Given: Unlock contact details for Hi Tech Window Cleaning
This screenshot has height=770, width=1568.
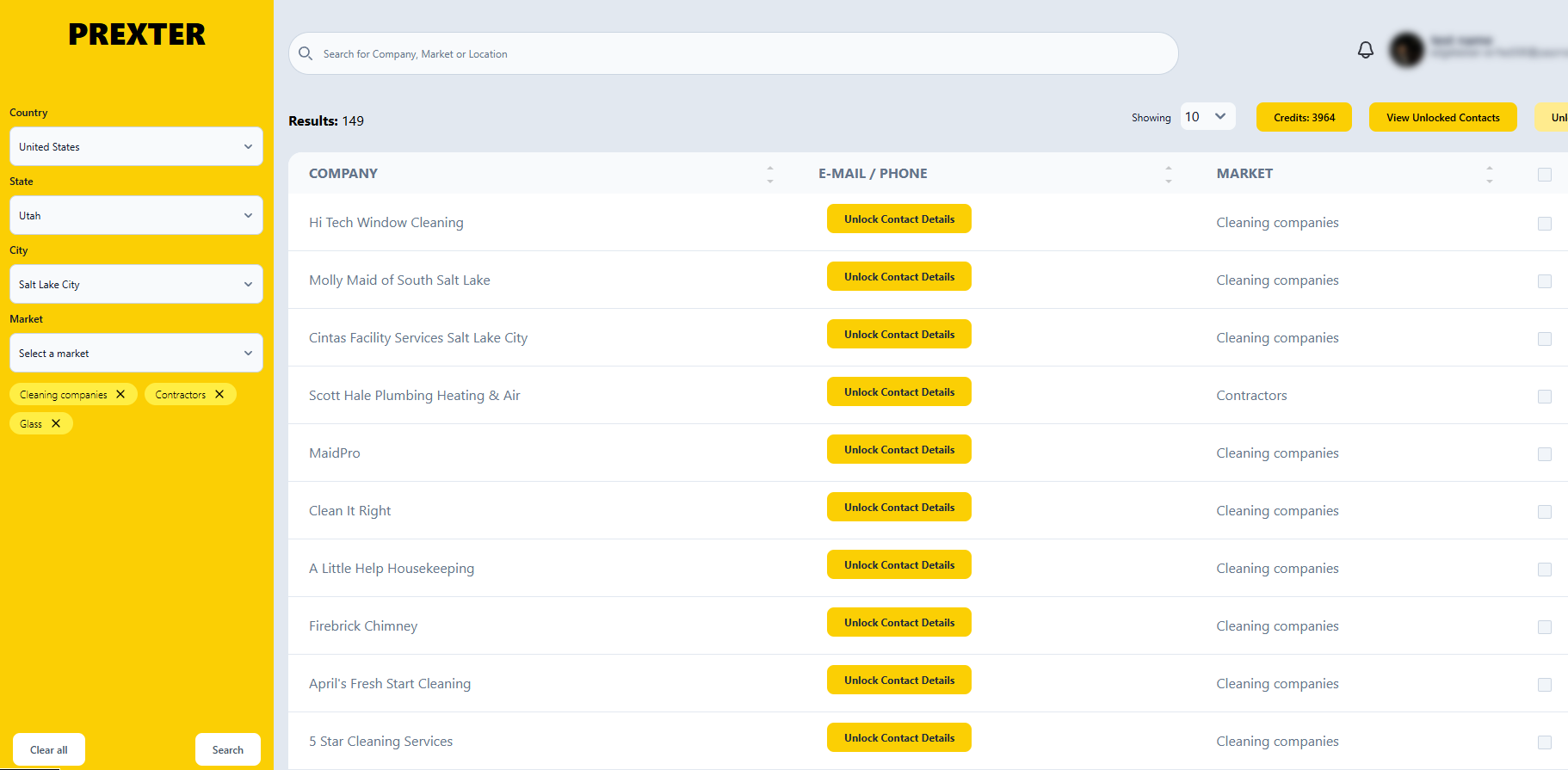Looking at the screenshot, I should pyautogui.click(x=899, y=219).
